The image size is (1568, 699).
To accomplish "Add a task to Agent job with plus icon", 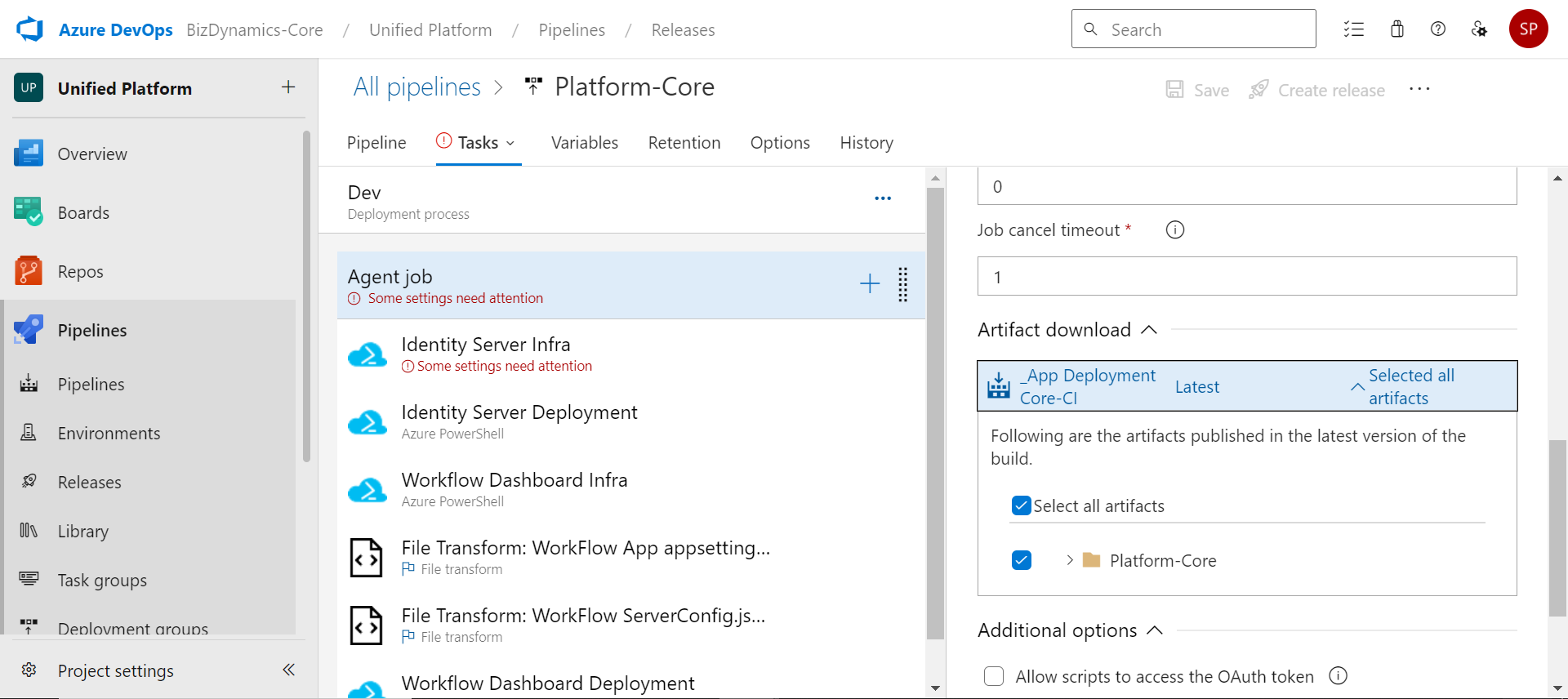I will (x=870, y=284).
